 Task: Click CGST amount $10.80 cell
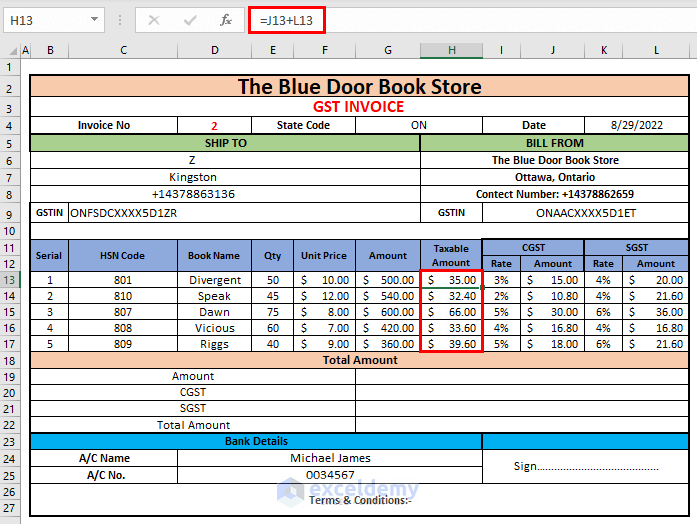click(x=553, y=296)
